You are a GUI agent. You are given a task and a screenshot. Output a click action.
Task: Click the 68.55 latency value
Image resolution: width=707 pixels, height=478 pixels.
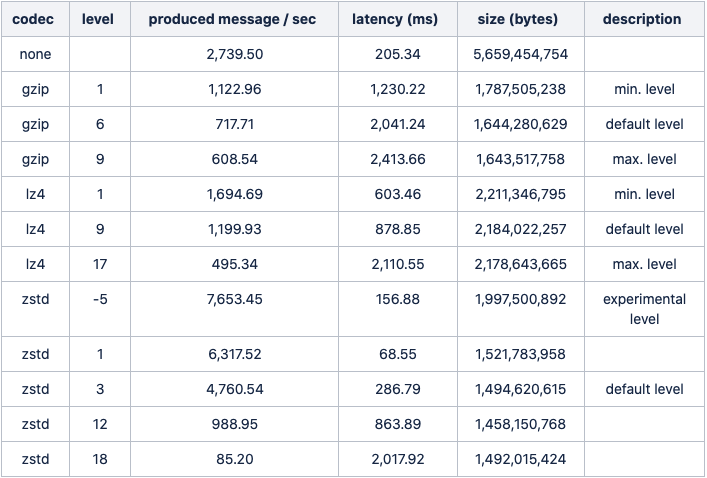398,354
